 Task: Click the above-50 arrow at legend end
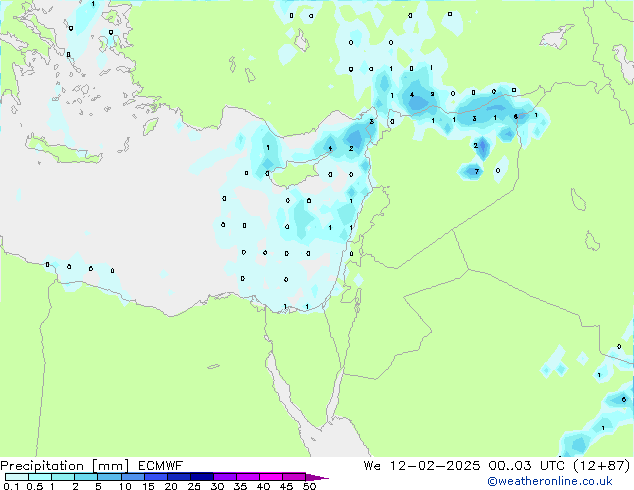click(x=317, y=477)
